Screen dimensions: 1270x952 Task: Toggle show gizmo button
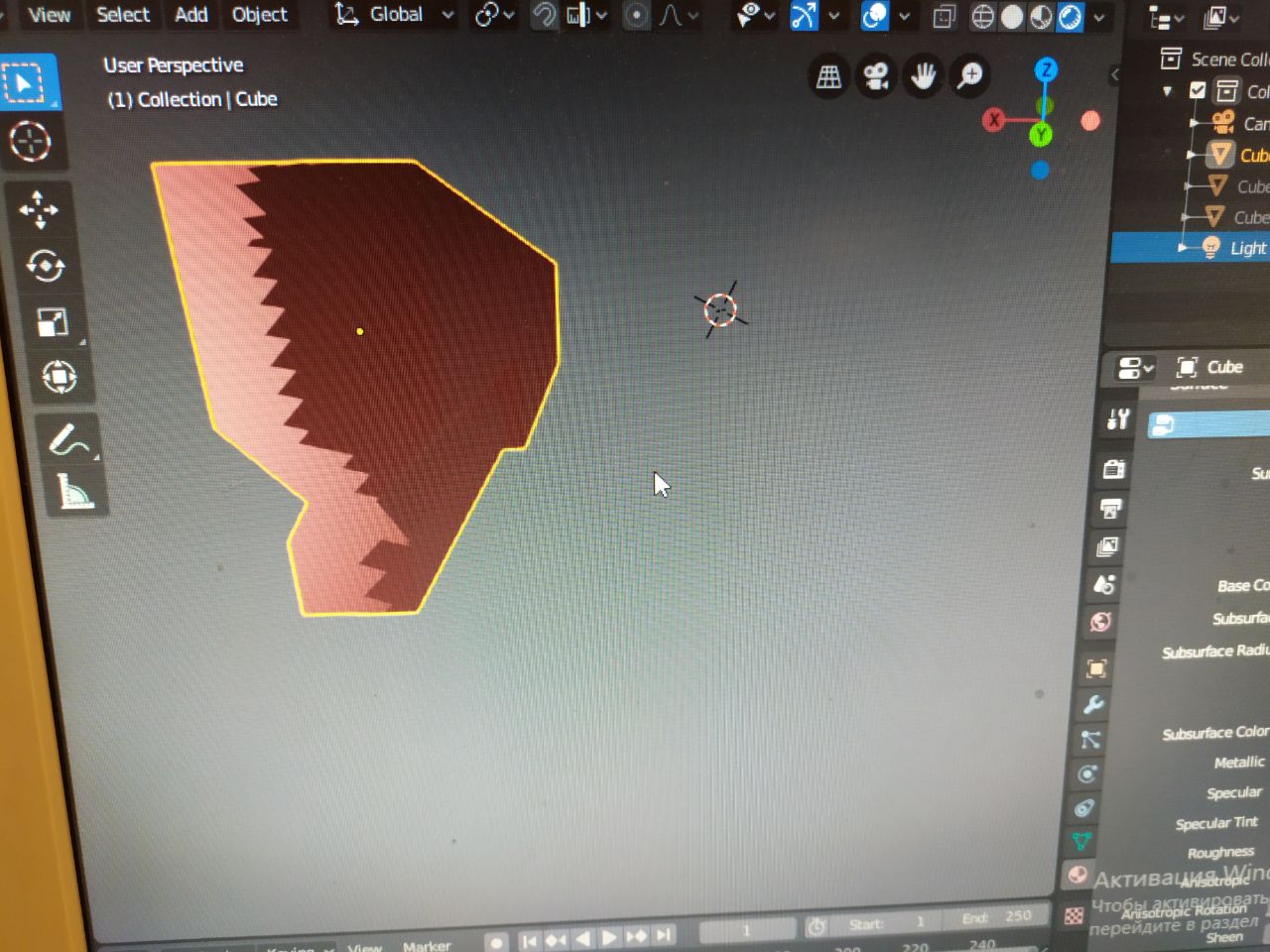click(803, 15)
